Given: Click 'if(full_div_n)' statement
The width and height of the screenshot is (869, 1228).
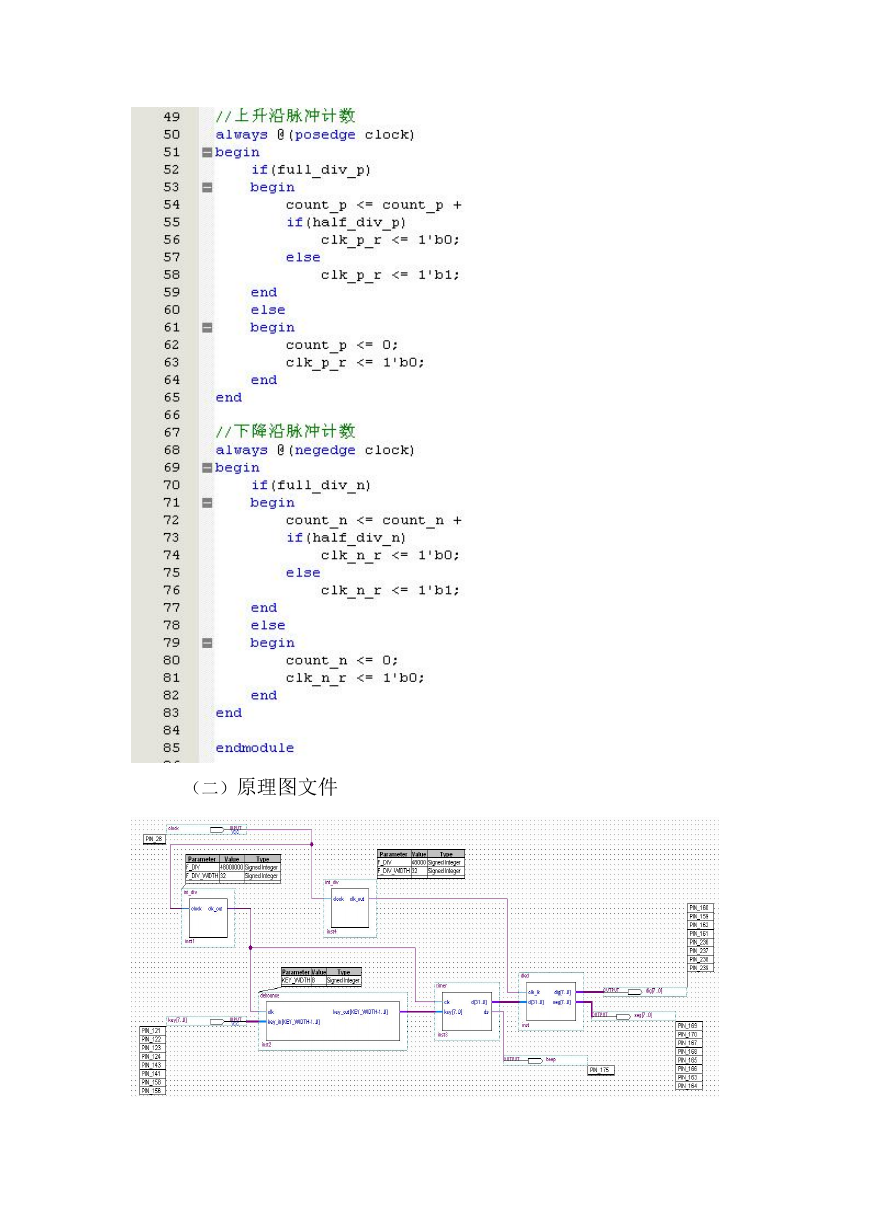Looking at the screenshot, I should (311, 485).
